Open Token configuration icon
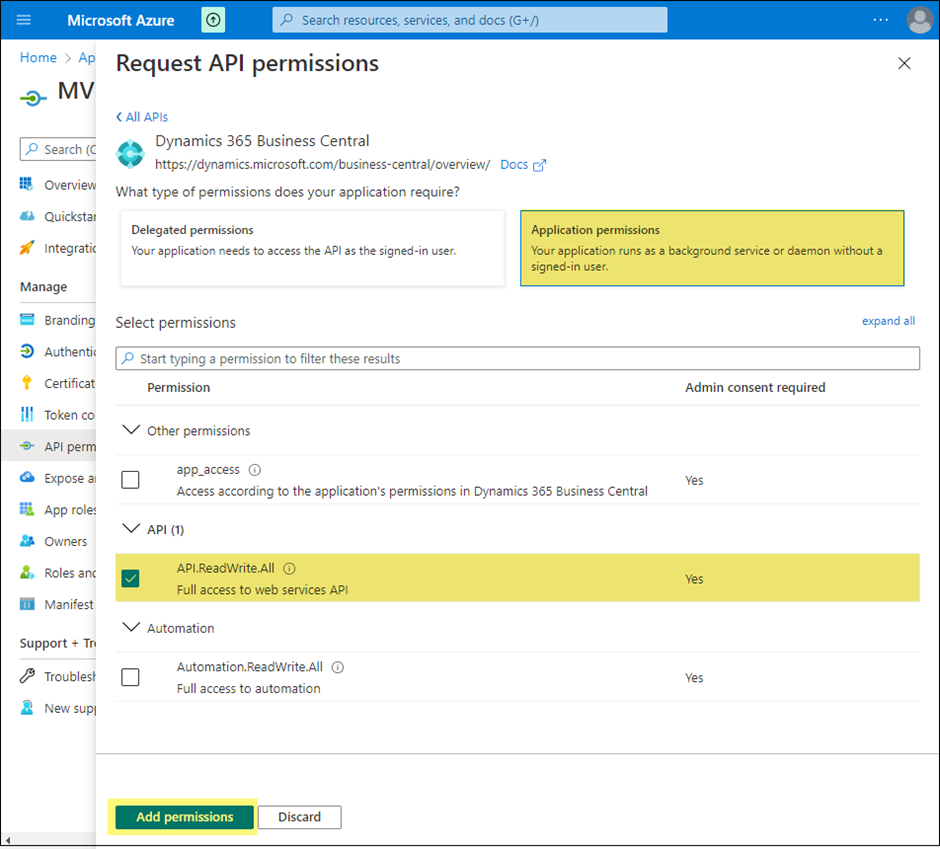The width and height of the screenshot is (940, 849). (x=27, y=414)
